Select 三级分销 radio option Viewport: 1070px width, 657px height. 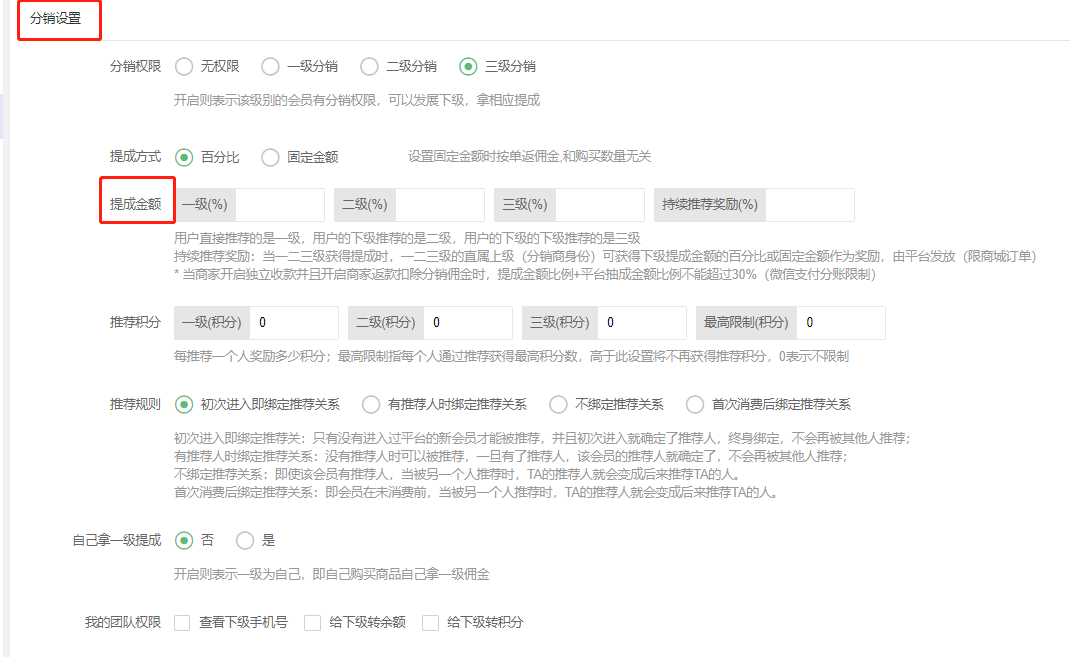click(468, 67)
